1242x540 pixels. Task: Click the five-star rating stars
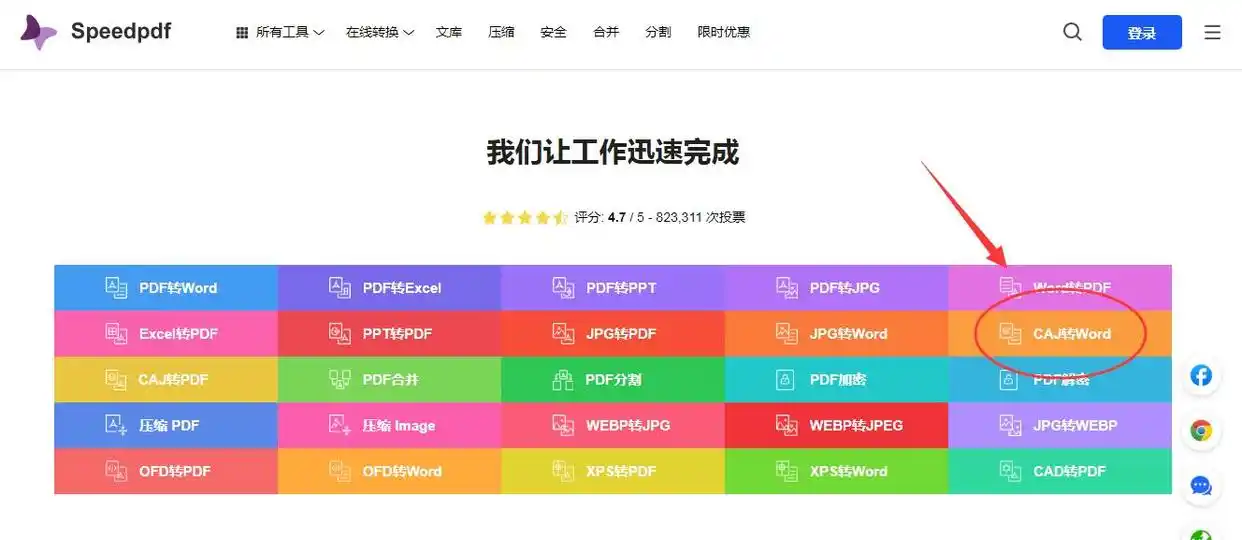[x=525, y=217]
